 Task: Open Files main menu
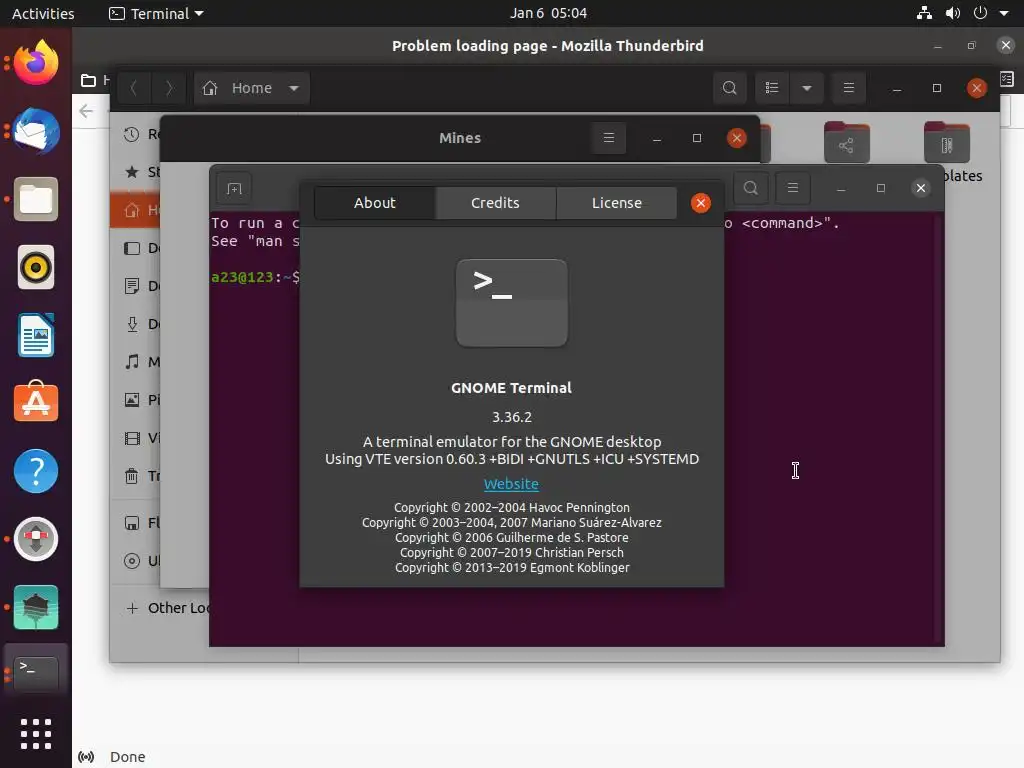[x=848, y=88]
